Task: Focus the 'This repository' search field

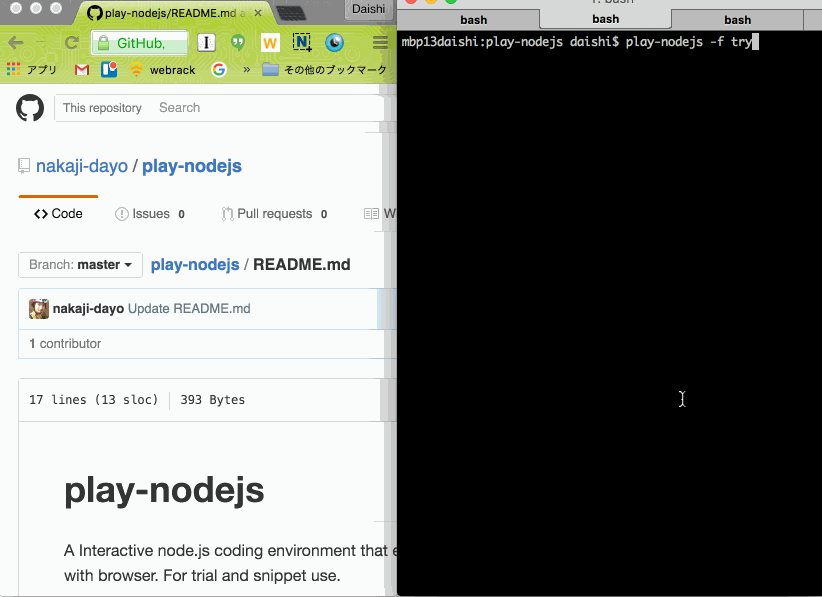Action: (x=219, y=108)
